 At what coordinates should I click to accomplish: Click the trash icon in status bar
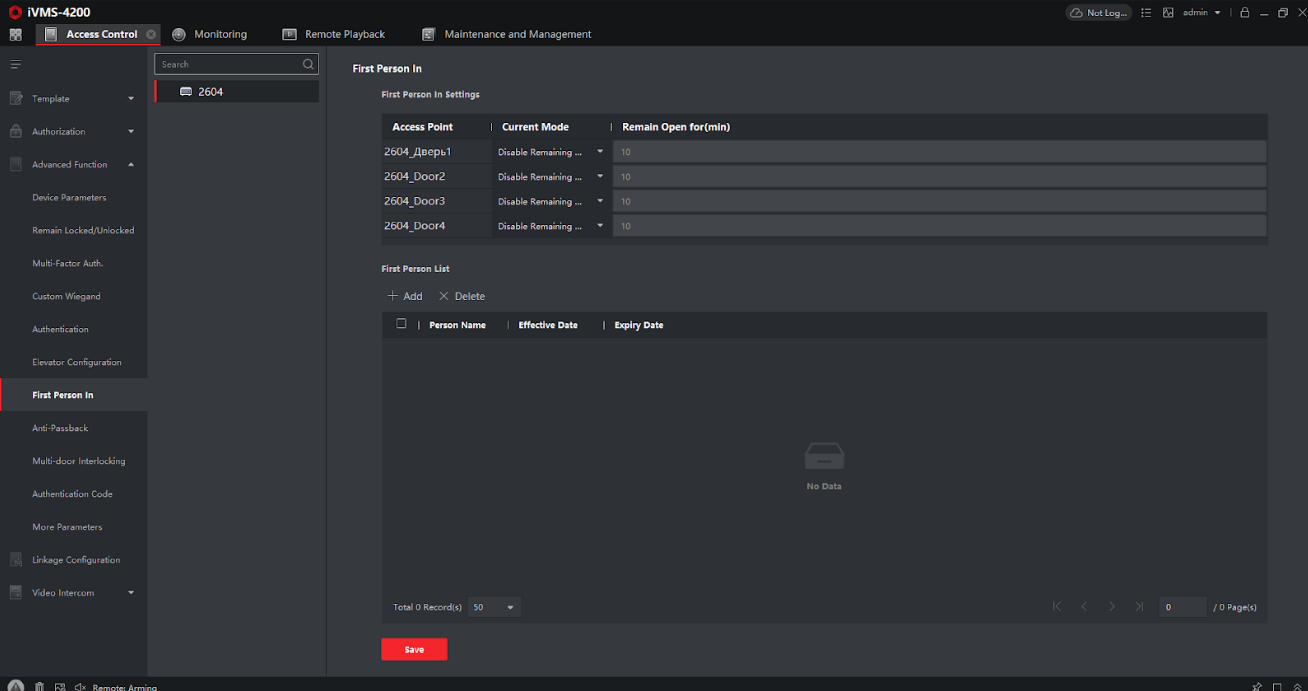[x=39, y=686]
